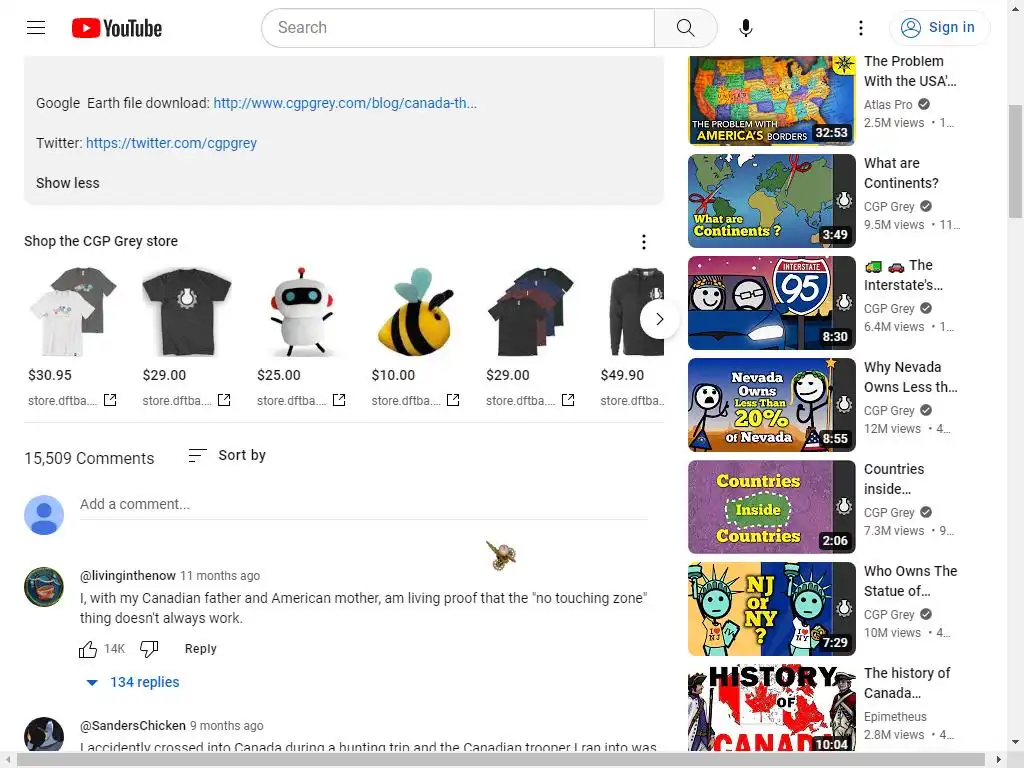The width and height of the screenshot is (1024, 768).
Task: Click the '11 months ago' comment timestamp
Action: tap(220, 576)
